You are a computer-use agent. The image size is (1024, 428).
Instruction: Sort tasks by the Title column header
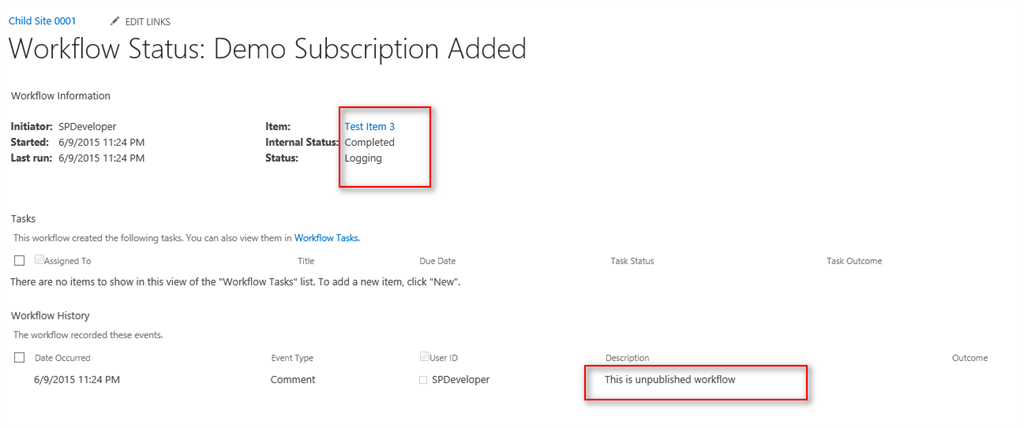point(306,261)
